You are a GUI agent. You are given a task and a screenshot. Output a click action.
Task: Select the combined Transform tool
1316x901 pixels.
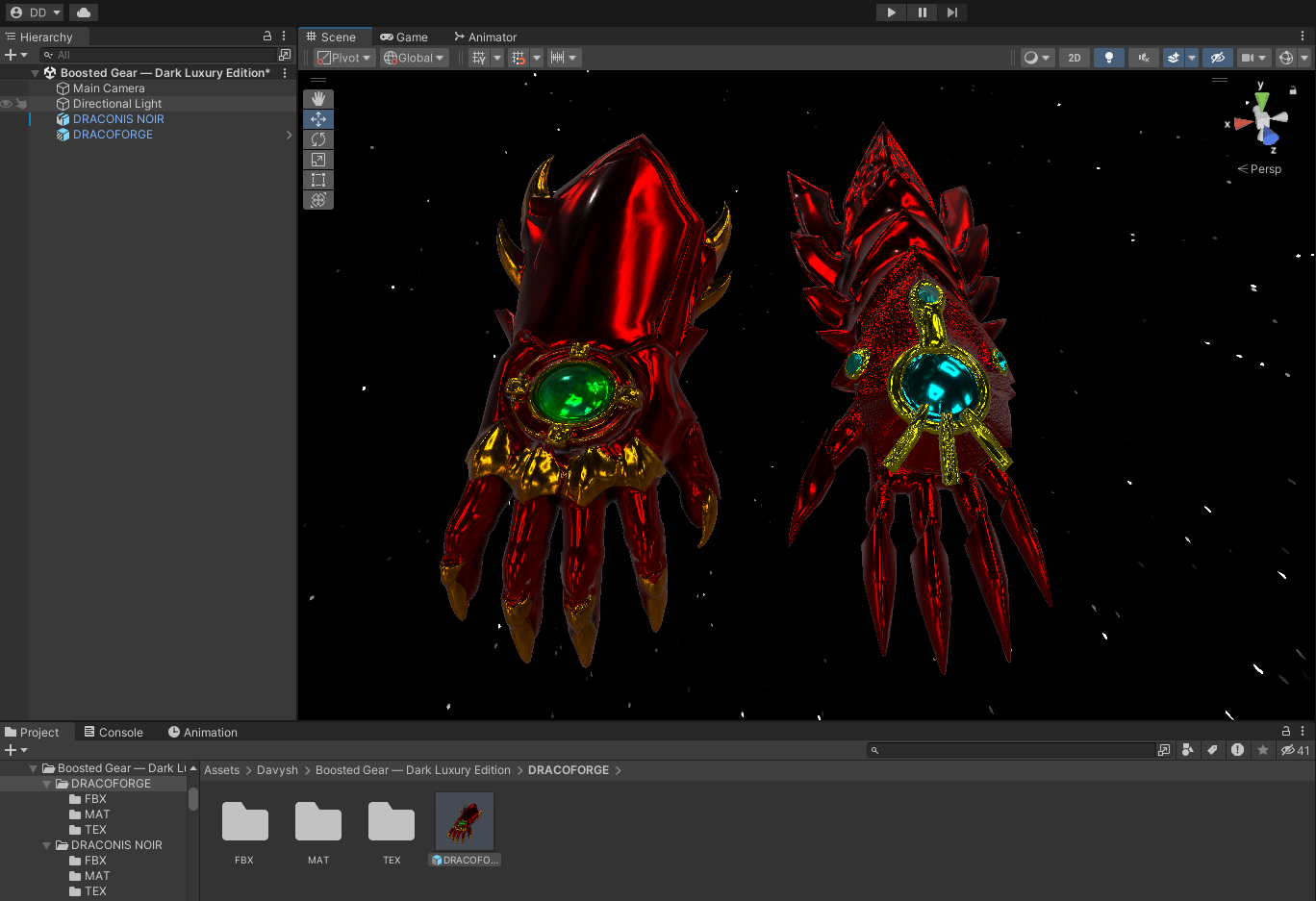pyautogui.click(x=318, y=200)
